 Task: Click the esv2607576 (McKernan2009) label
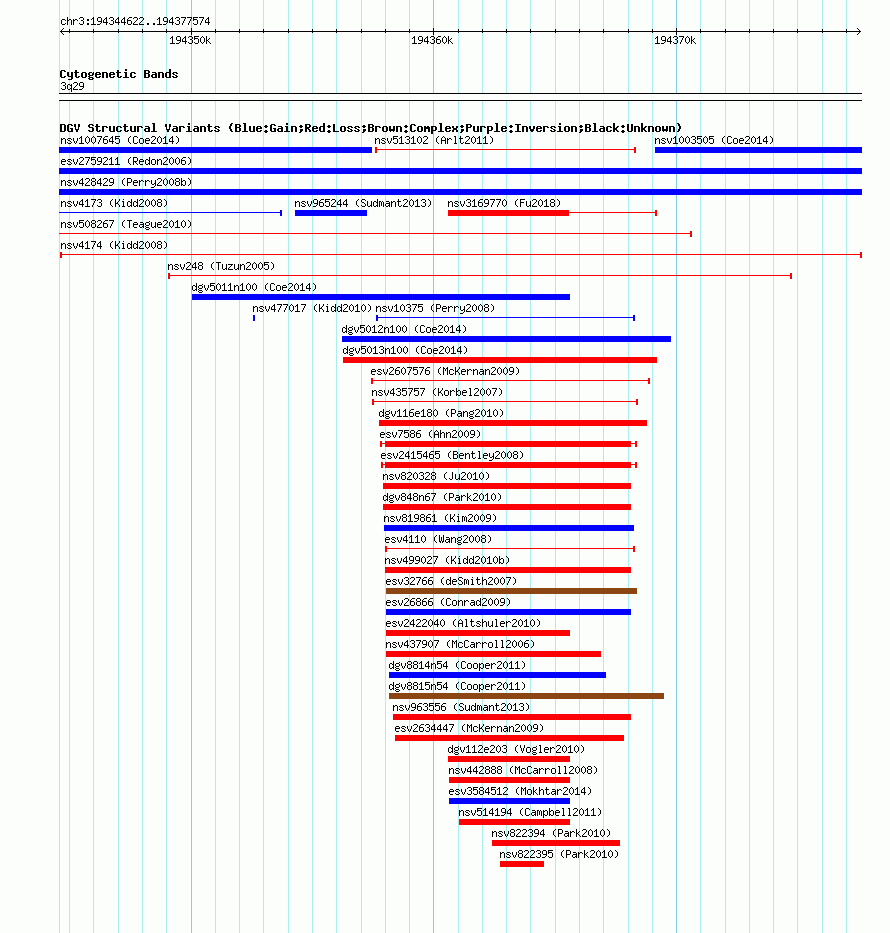pyautogui.click(x=445, y=371)
